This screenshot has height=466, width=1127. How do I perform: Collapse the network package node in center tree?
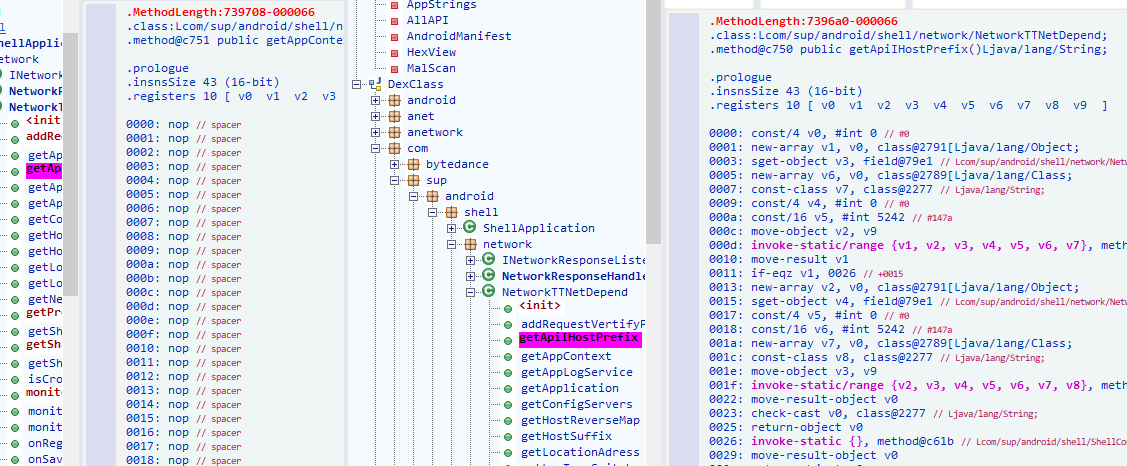click(451, 245)
